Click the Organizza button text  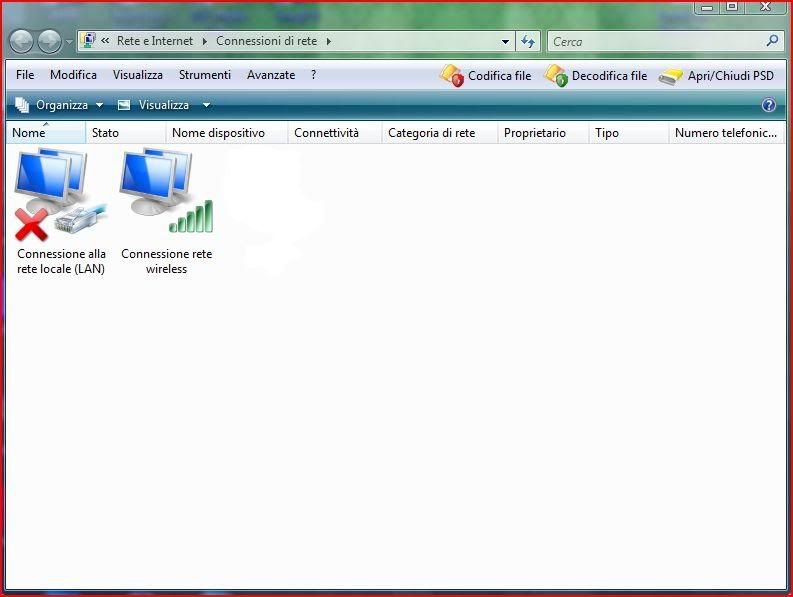point(62,105)
